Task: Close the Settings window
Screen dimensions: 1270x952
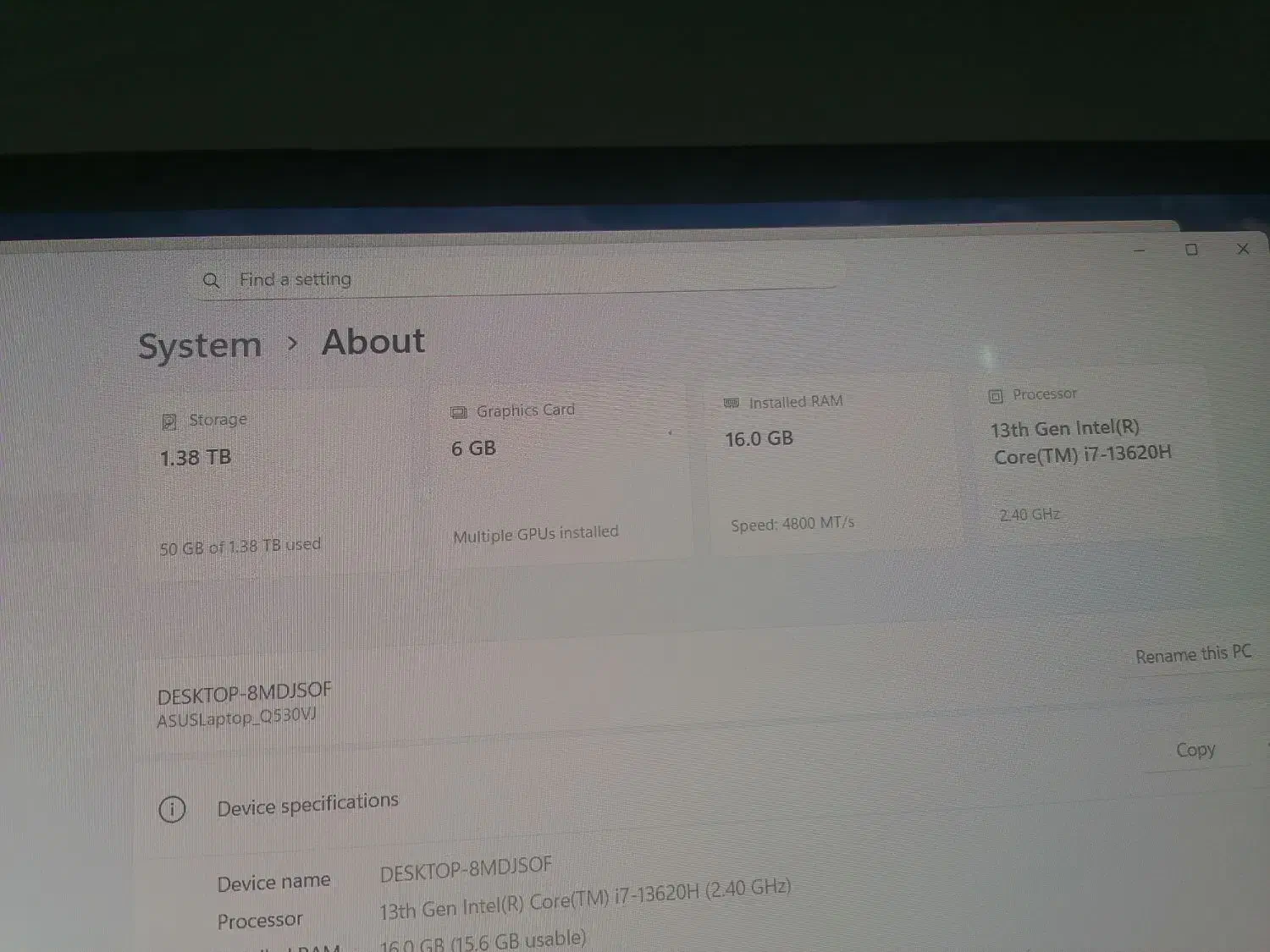Action: click(1243, 249)
